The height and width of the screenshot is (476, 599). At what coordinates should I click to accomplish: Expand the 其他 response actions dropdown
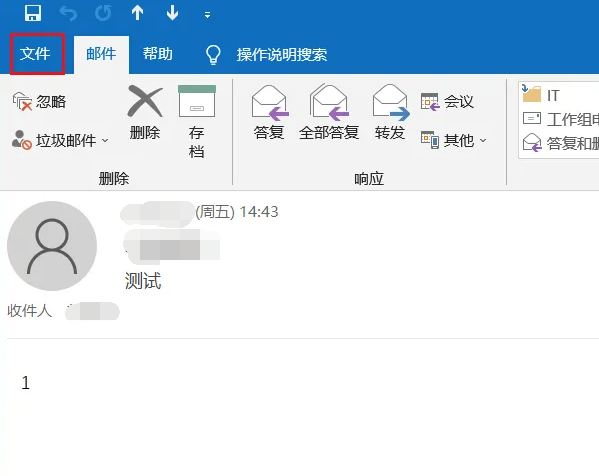click(x=454, y=140)
